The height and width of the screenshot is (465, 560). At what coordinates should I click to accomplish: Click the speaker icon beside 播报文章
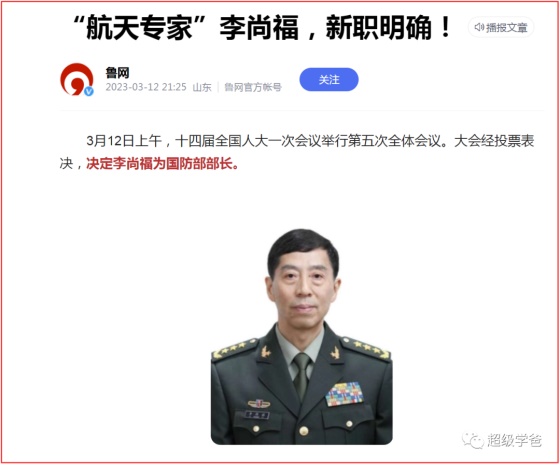[x=479, y=28]
